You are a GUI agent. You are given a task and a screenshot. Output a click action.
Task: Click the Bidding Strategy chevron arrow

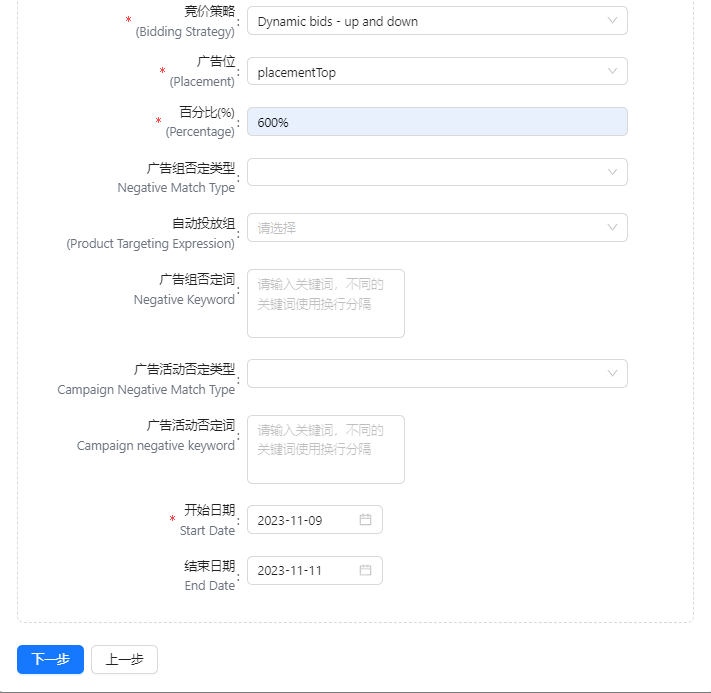coord(612,21)
